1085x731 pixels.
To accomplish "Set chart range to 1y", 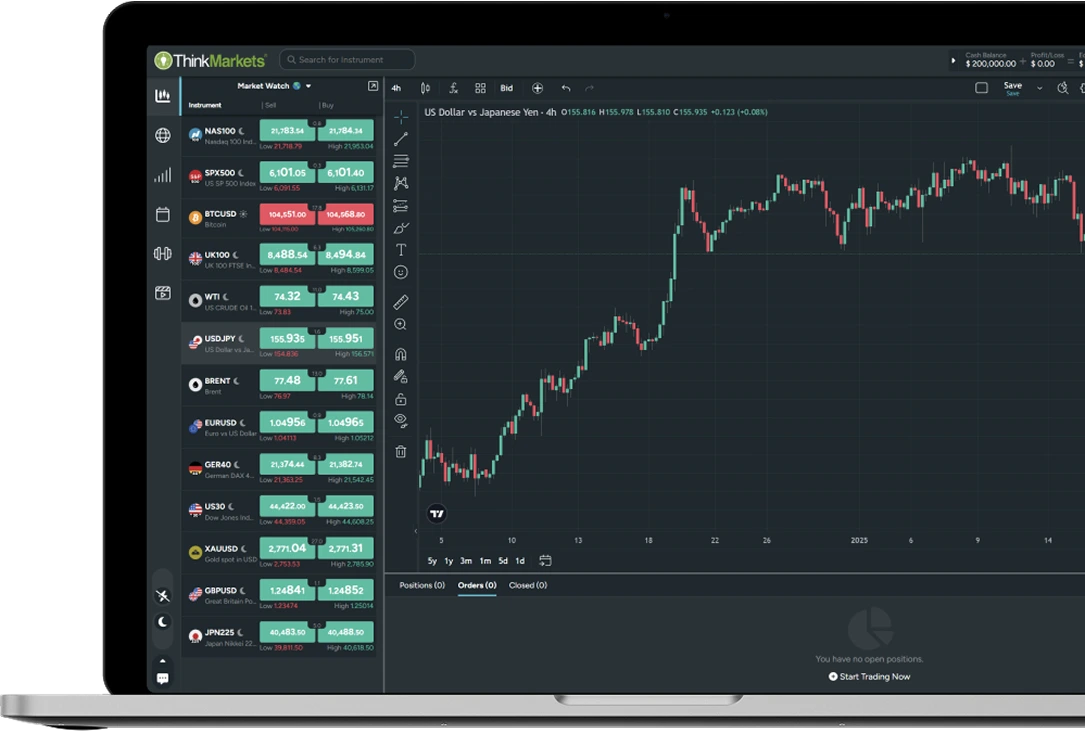I will 448,561.
